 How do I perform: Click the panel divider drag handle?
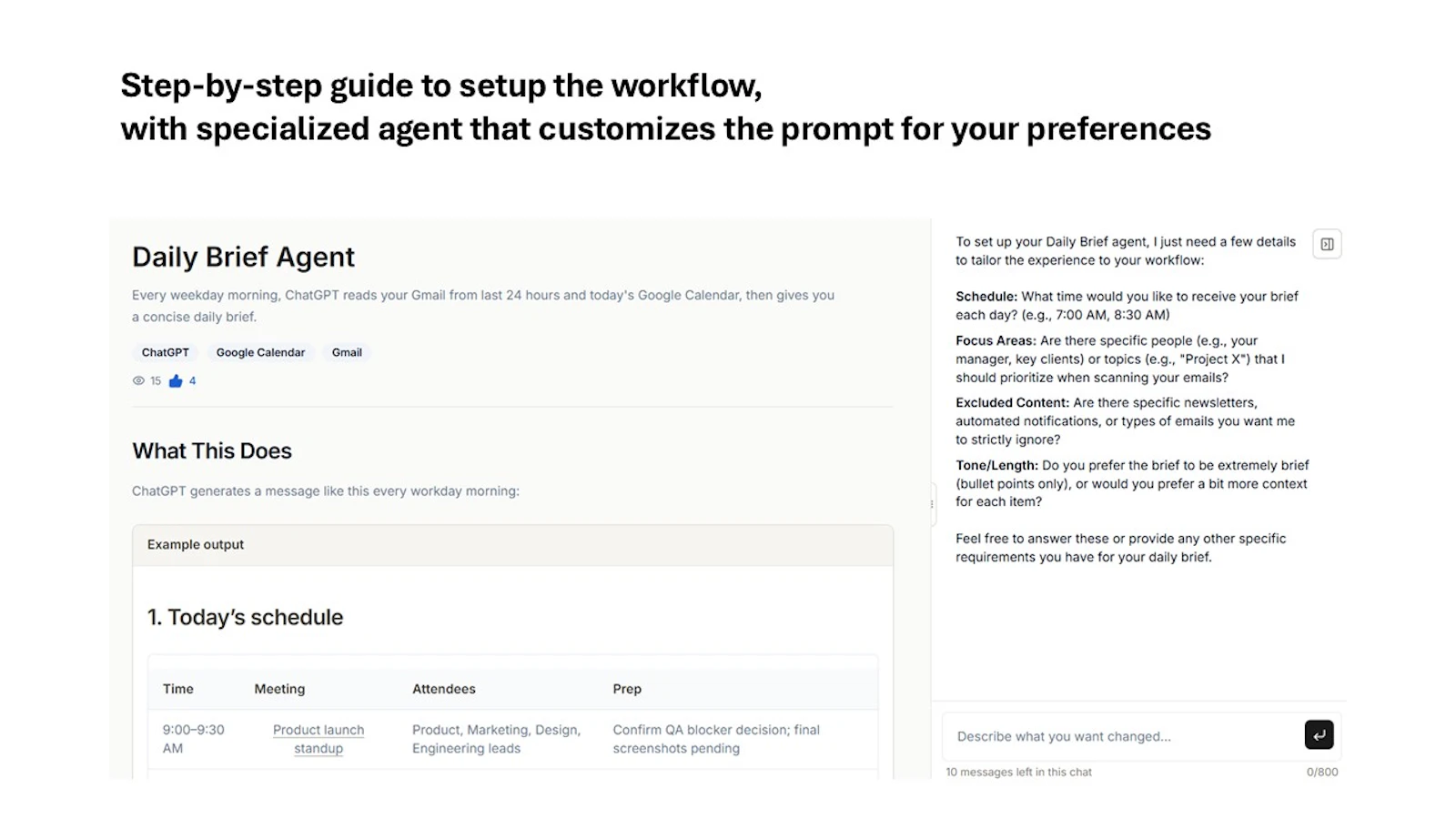coord(932,504)
